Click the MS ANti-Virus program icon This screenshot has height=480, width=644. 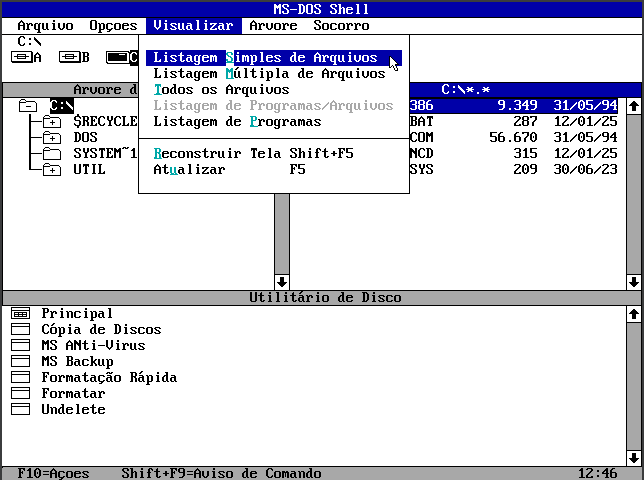coord(20,346)
